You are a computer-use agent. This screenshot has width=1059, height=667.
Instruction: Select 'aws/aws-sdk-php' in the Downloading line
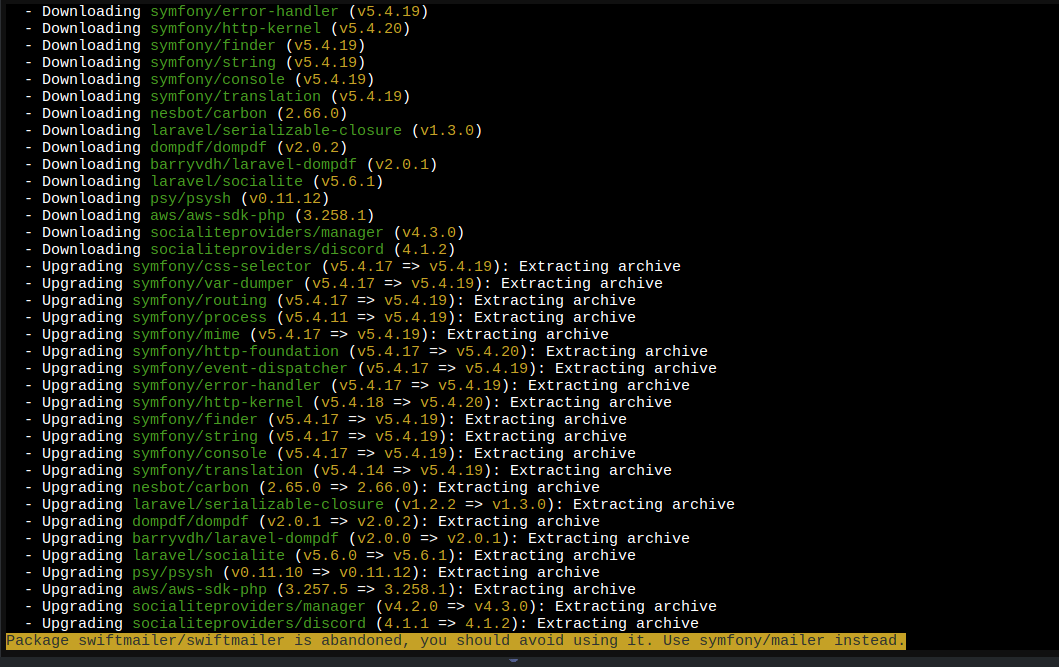point(217,215)
